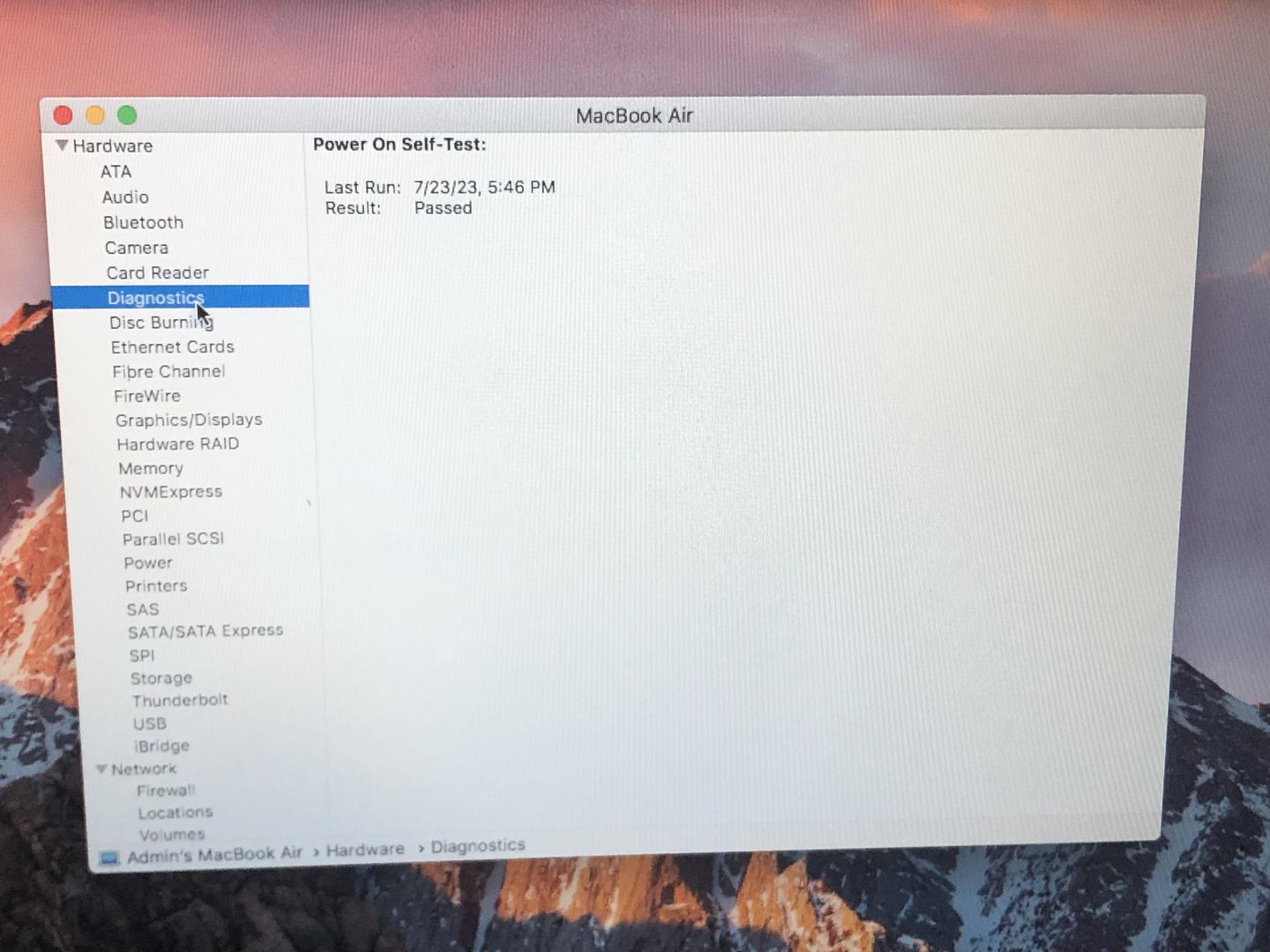Select Printers in the hardware list
Screen dimensions: 1270x952
[156, 586]
